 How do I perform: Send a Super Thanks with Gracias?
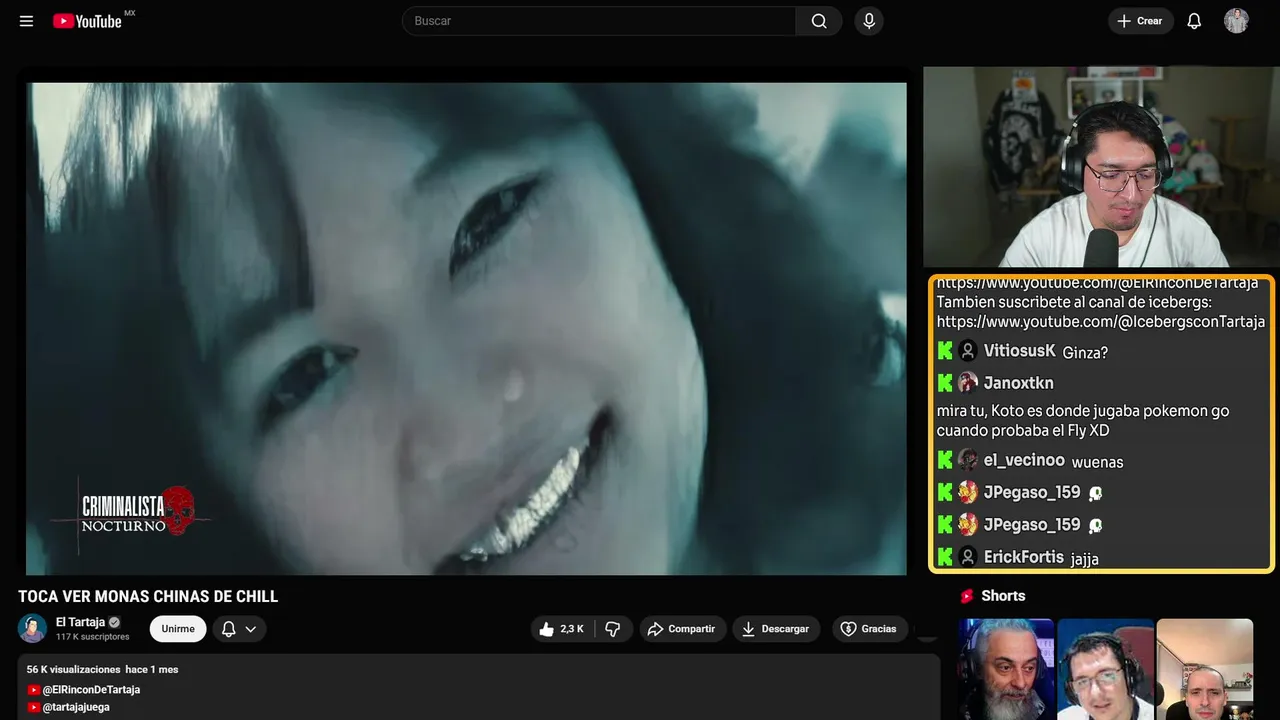870,629
